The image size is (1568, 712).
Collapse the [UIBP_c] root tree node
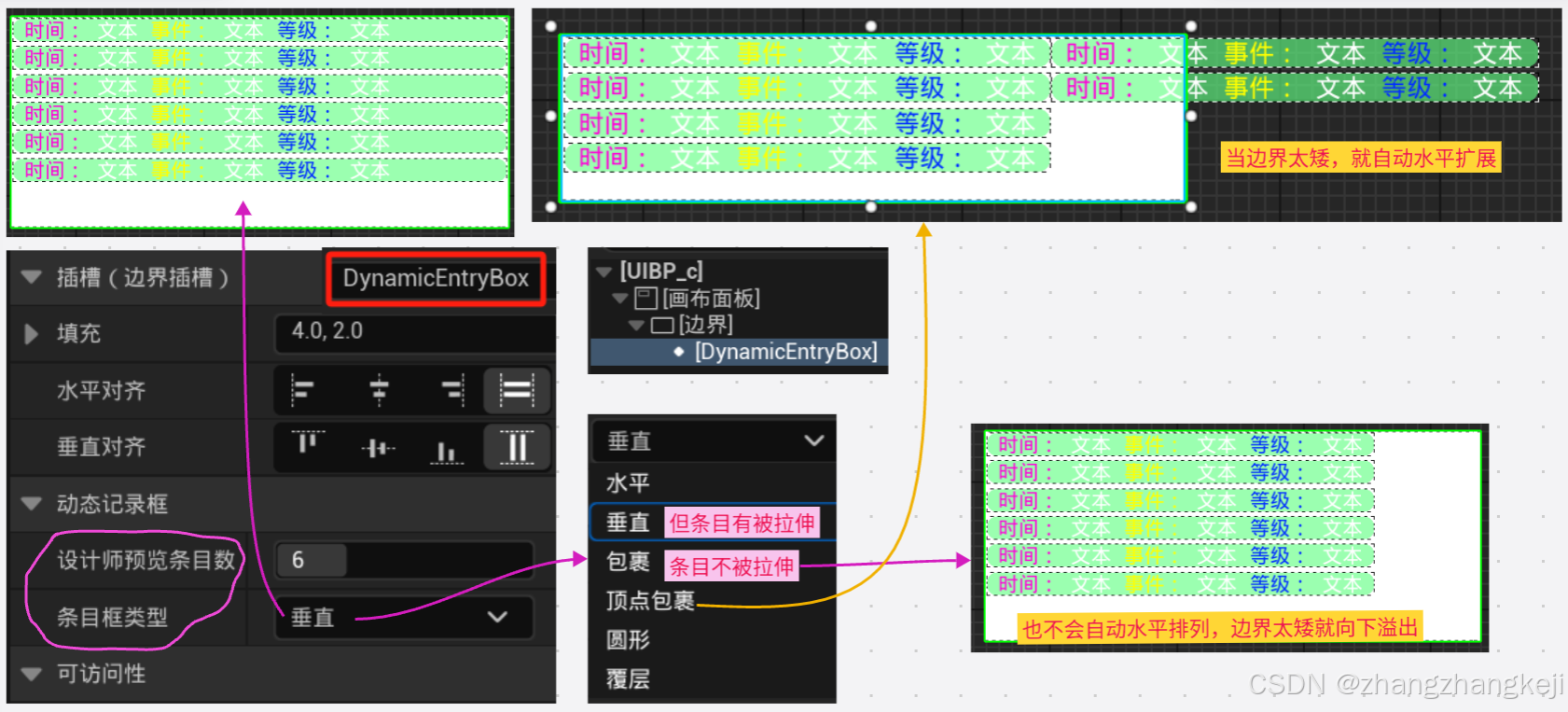click(604, 272)
